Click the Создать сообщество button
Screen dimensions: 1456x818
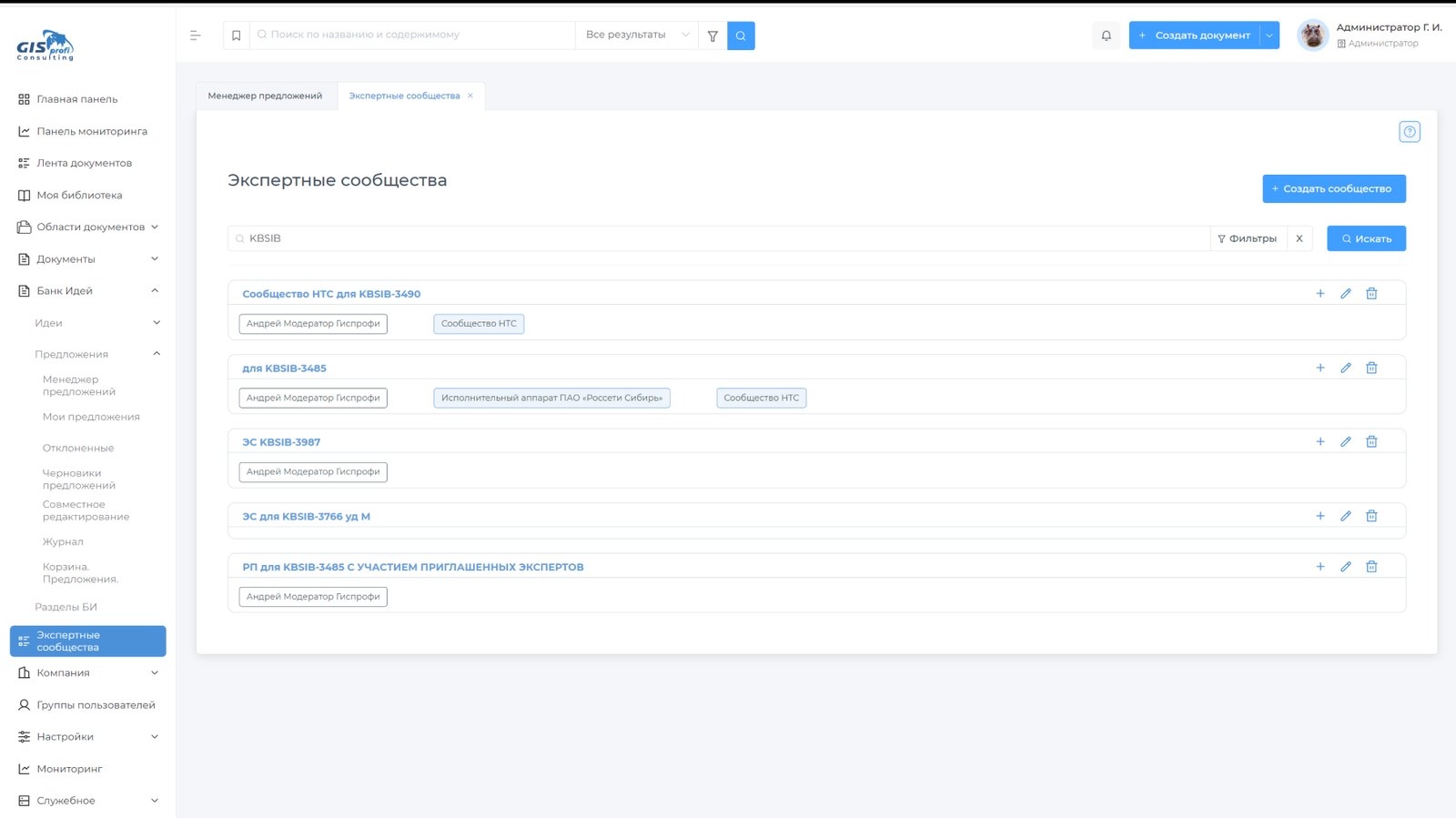[1334, 188]
